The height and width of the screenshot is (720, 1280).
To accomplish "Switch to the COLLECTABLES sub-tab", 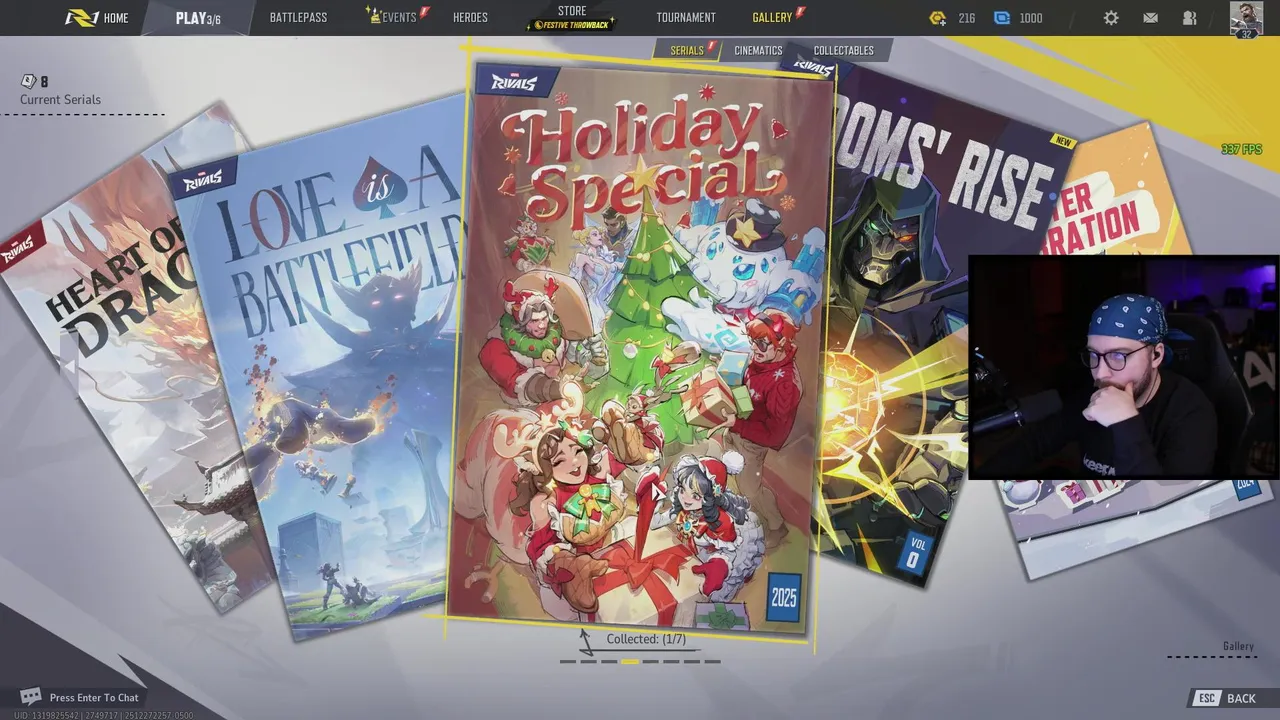I will [843, 50].
